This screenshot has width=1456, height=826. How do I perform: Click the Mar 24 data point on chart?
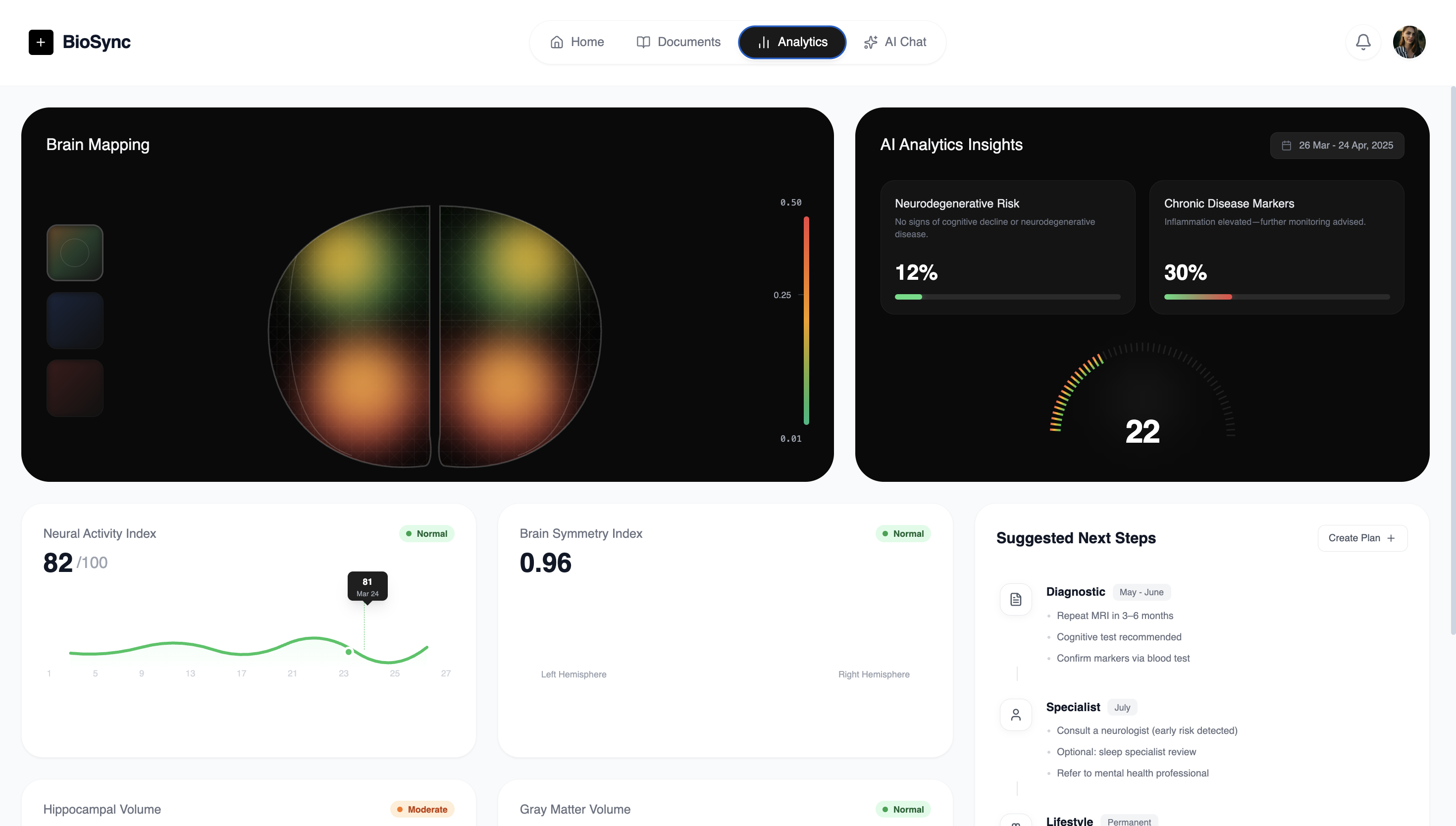pos(349,652)
